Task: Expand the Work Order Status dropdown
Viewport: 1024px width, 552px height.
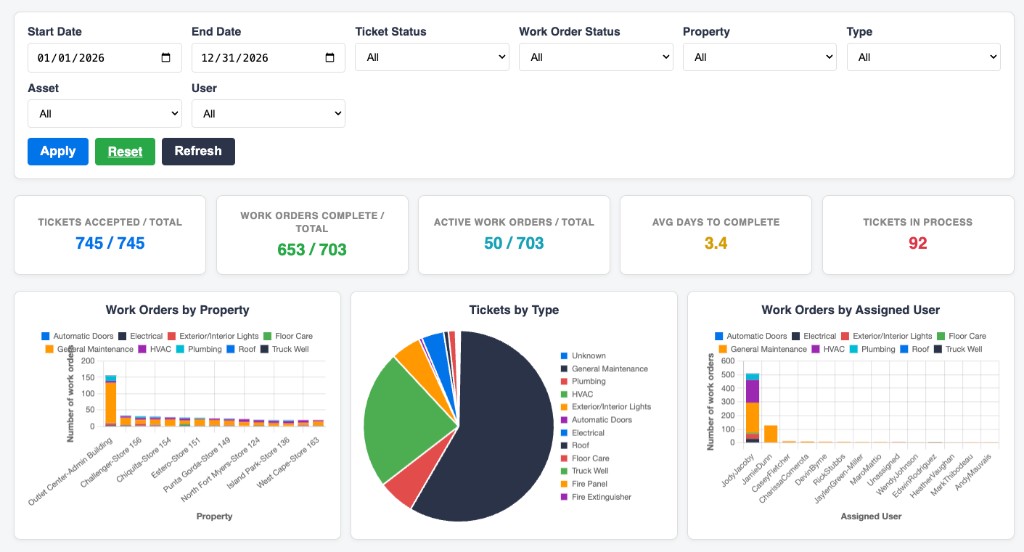Action: point(596,57)
